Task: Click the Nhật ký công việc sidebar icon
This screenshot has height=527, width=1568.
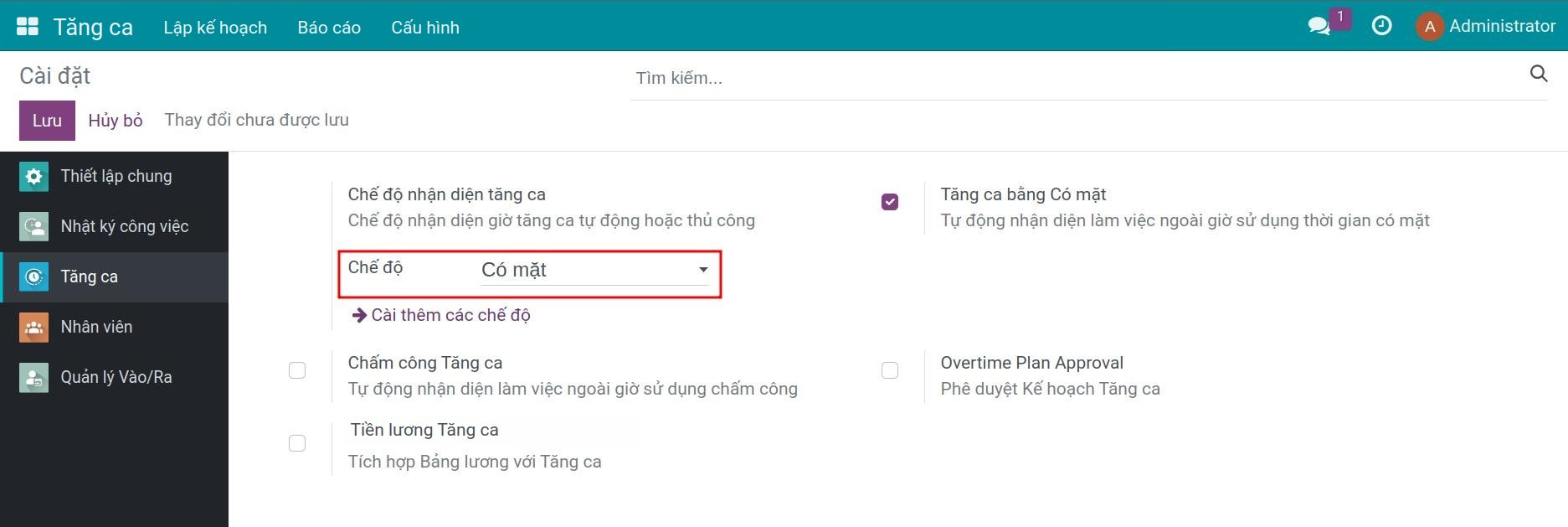Action: tap(33, 227)
